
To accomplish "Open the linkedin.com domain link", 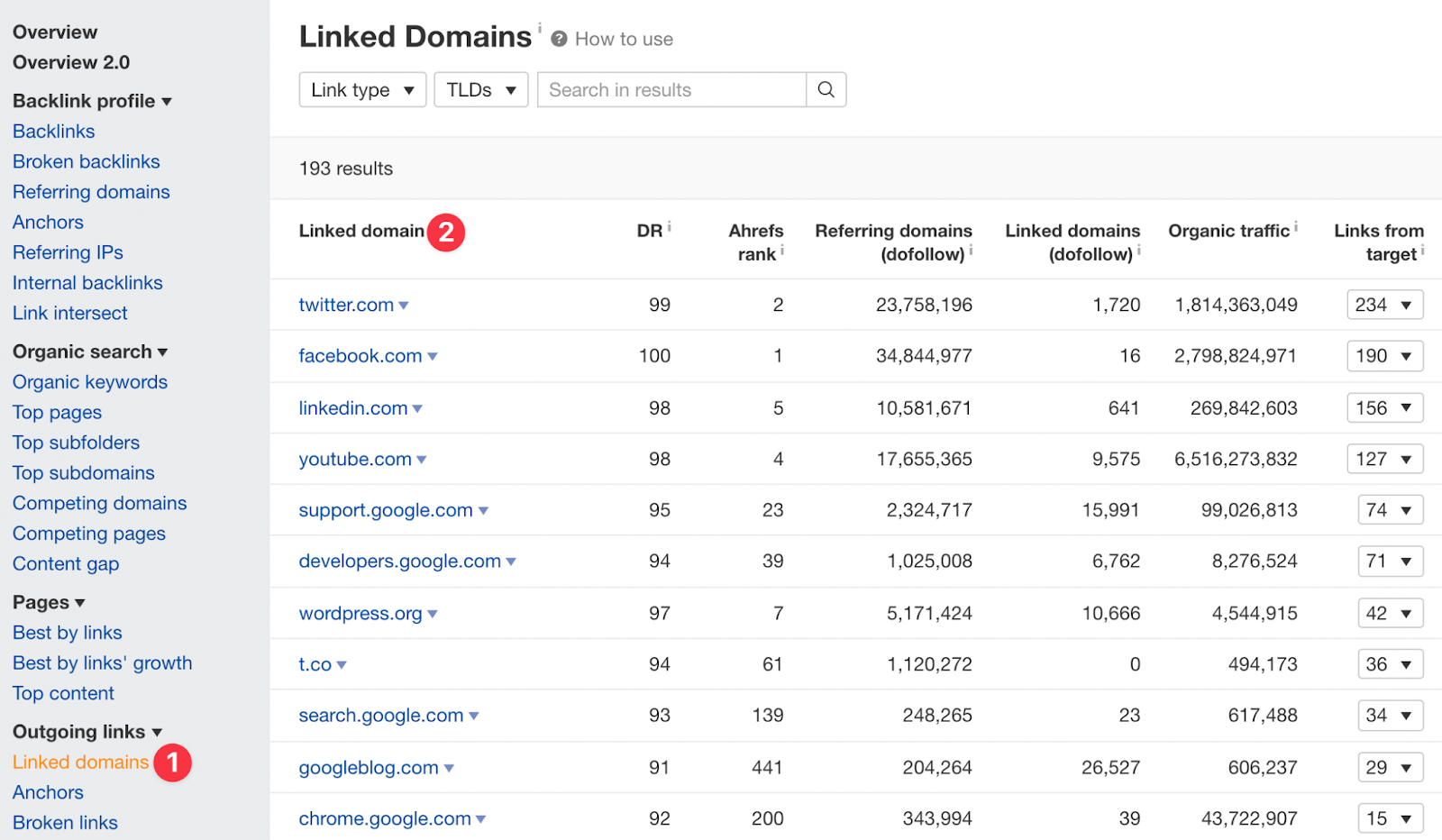I will (x=353, y=408).
